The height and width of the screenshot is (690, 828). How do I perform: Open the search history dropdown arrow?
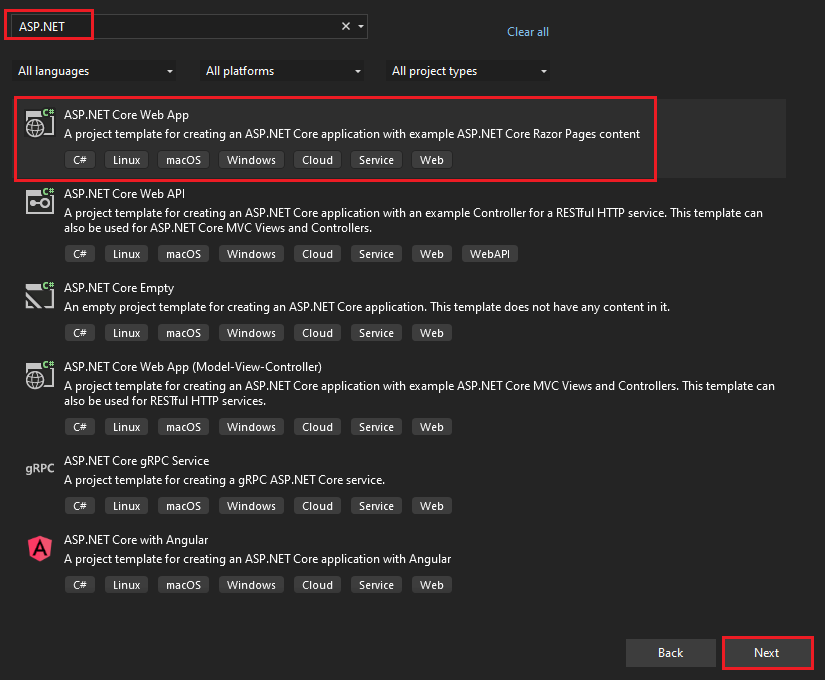click(362, 26)
